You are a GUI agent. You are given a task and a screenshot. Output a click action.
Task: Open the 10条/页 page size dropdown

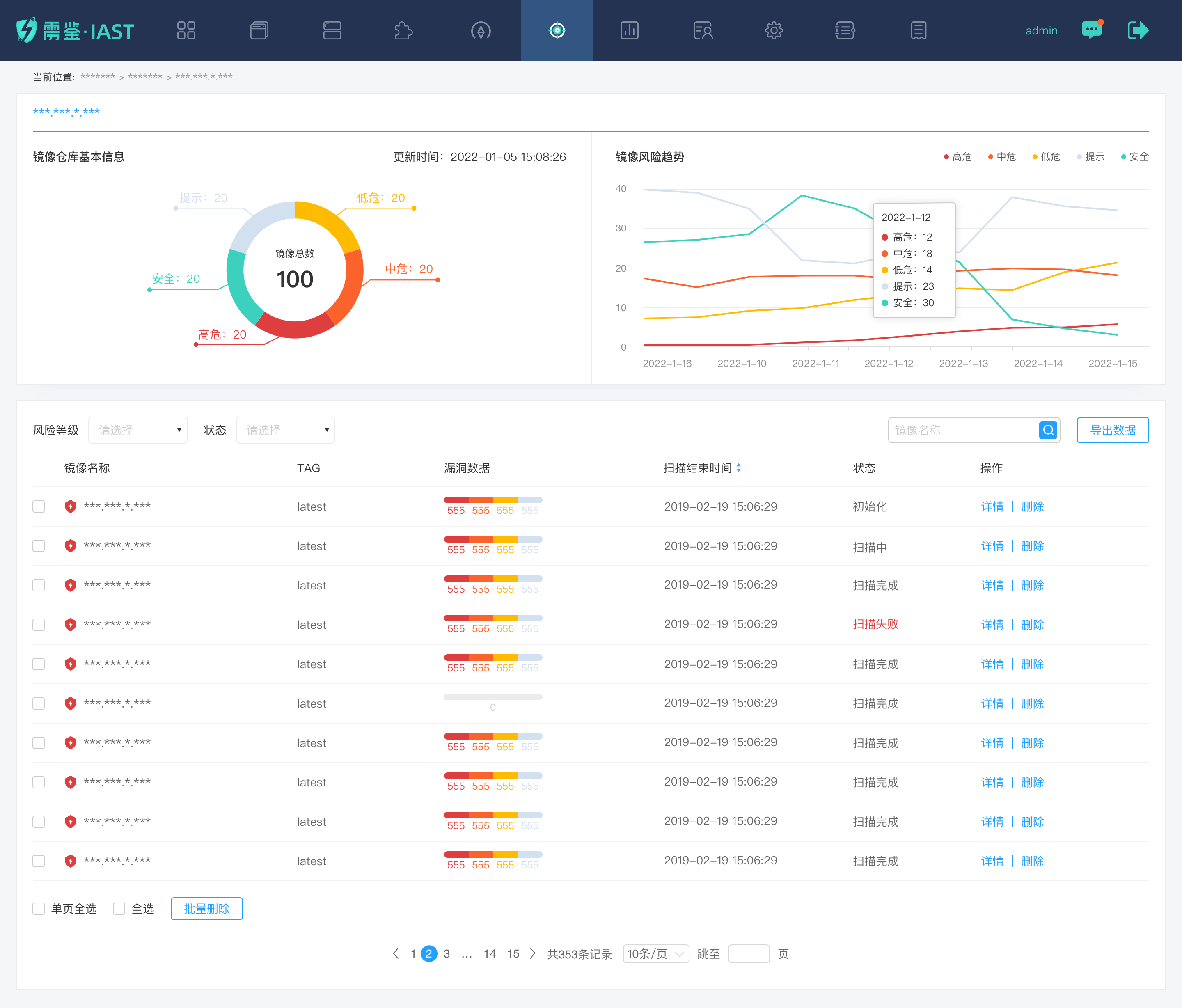(656, 953)
